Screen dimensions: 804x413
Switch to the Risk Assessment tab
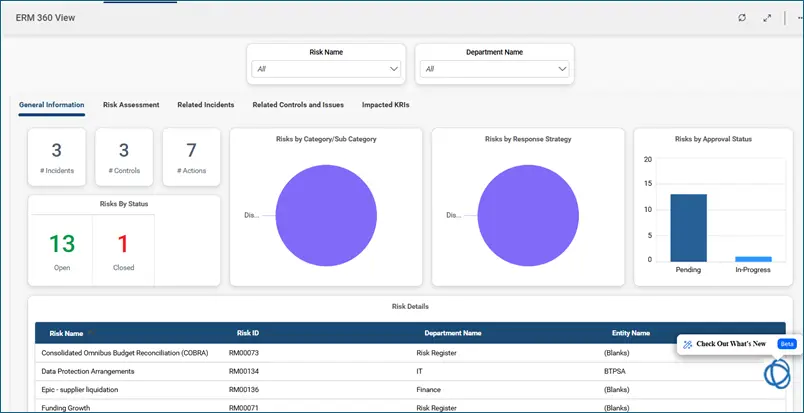131,104
